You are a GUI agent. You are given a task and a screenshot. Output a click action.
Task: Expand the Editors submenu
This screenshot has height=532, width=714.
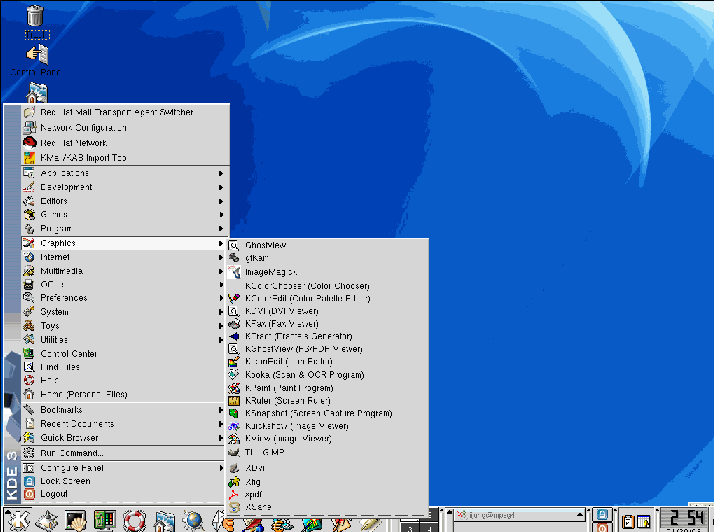[123, 201]
